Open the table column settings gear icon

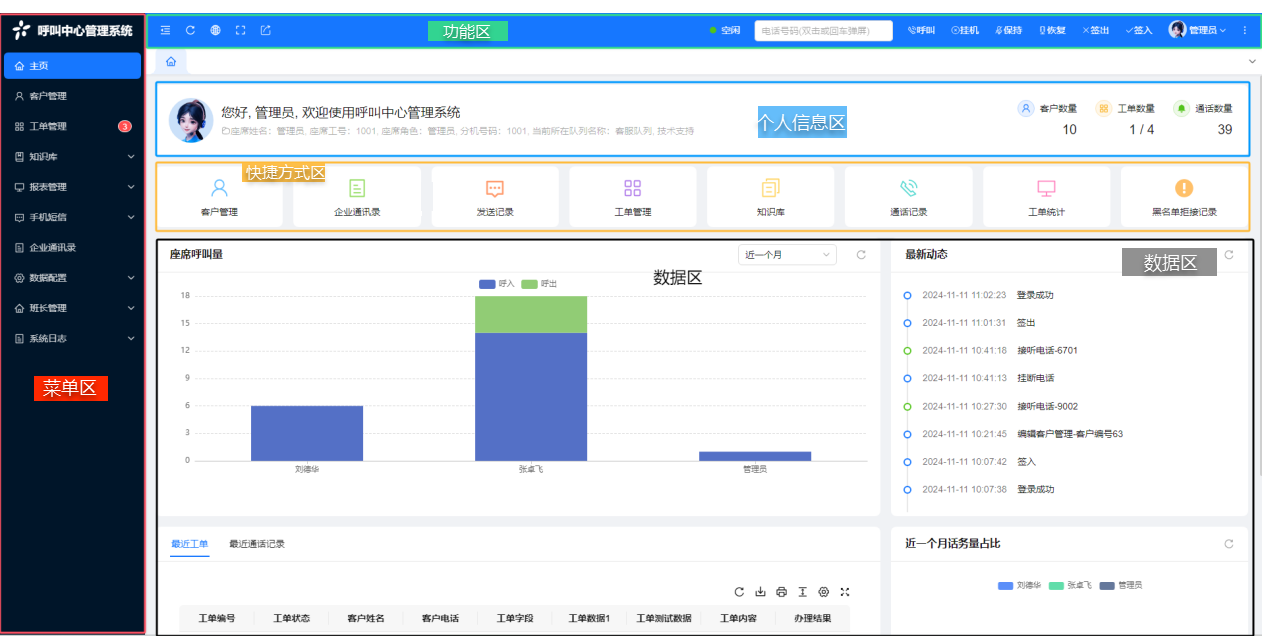[x=823, y=592]
